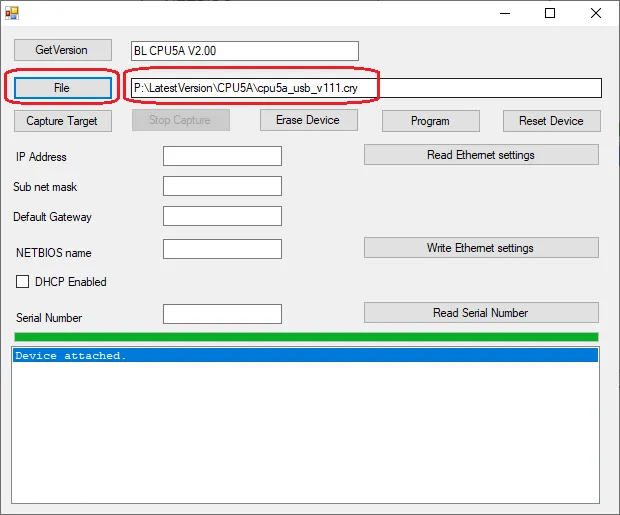
Task: Open the File browse button
Action: coord(63,87)
